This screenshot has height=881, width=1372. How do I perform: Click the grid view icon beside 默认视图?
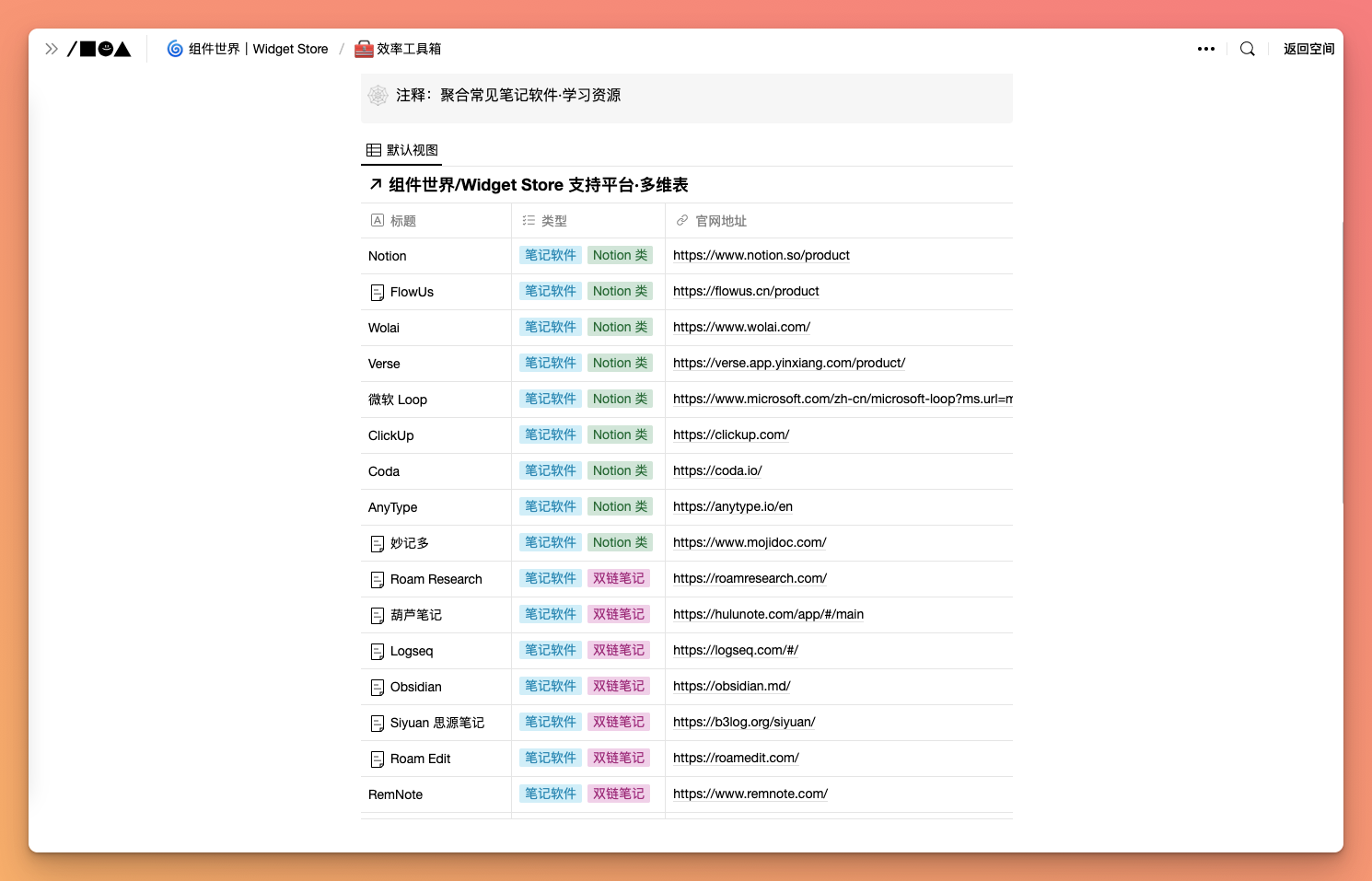[x=373, y=149]
